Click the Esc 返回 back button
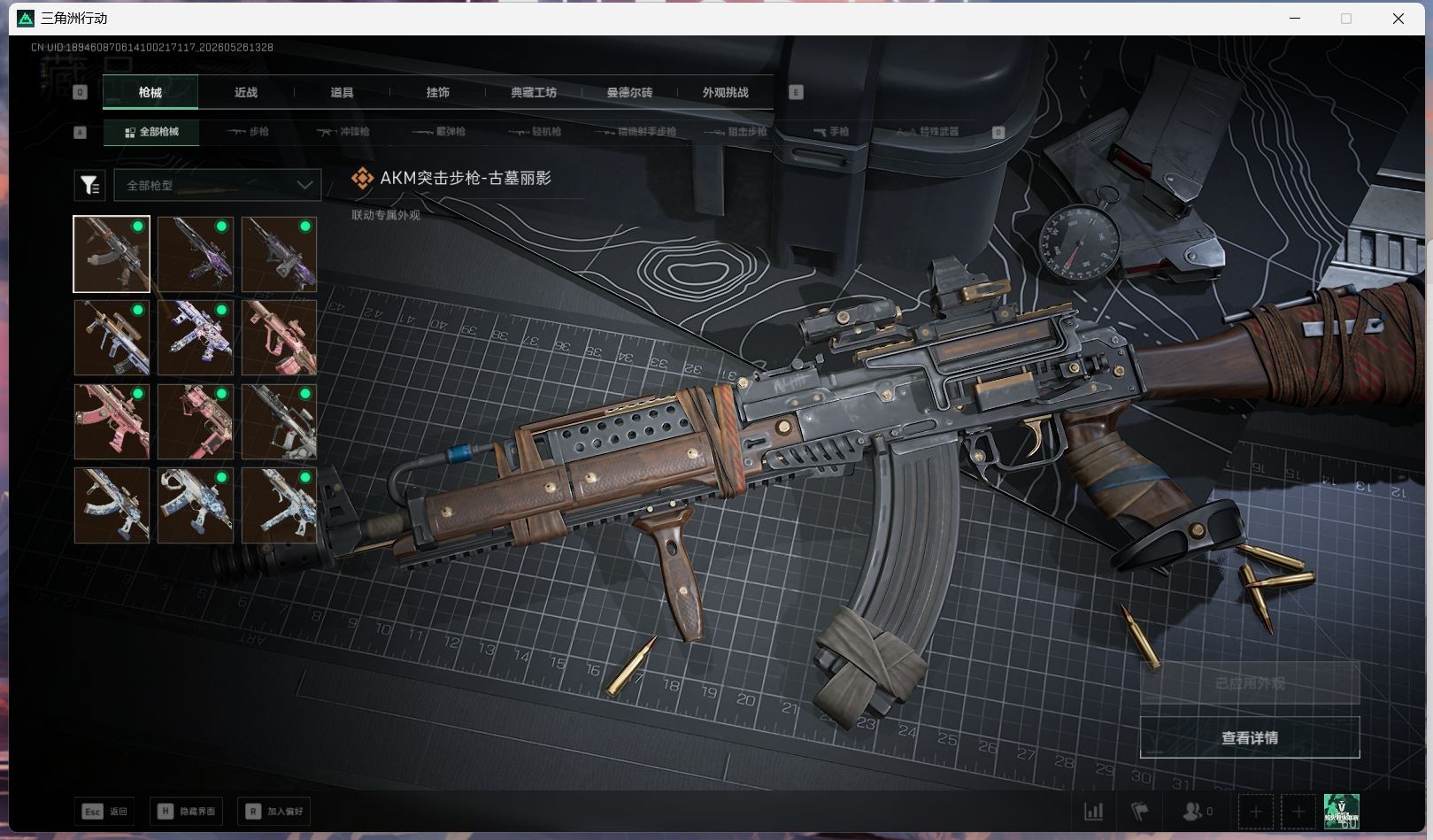 click(104, 811)
